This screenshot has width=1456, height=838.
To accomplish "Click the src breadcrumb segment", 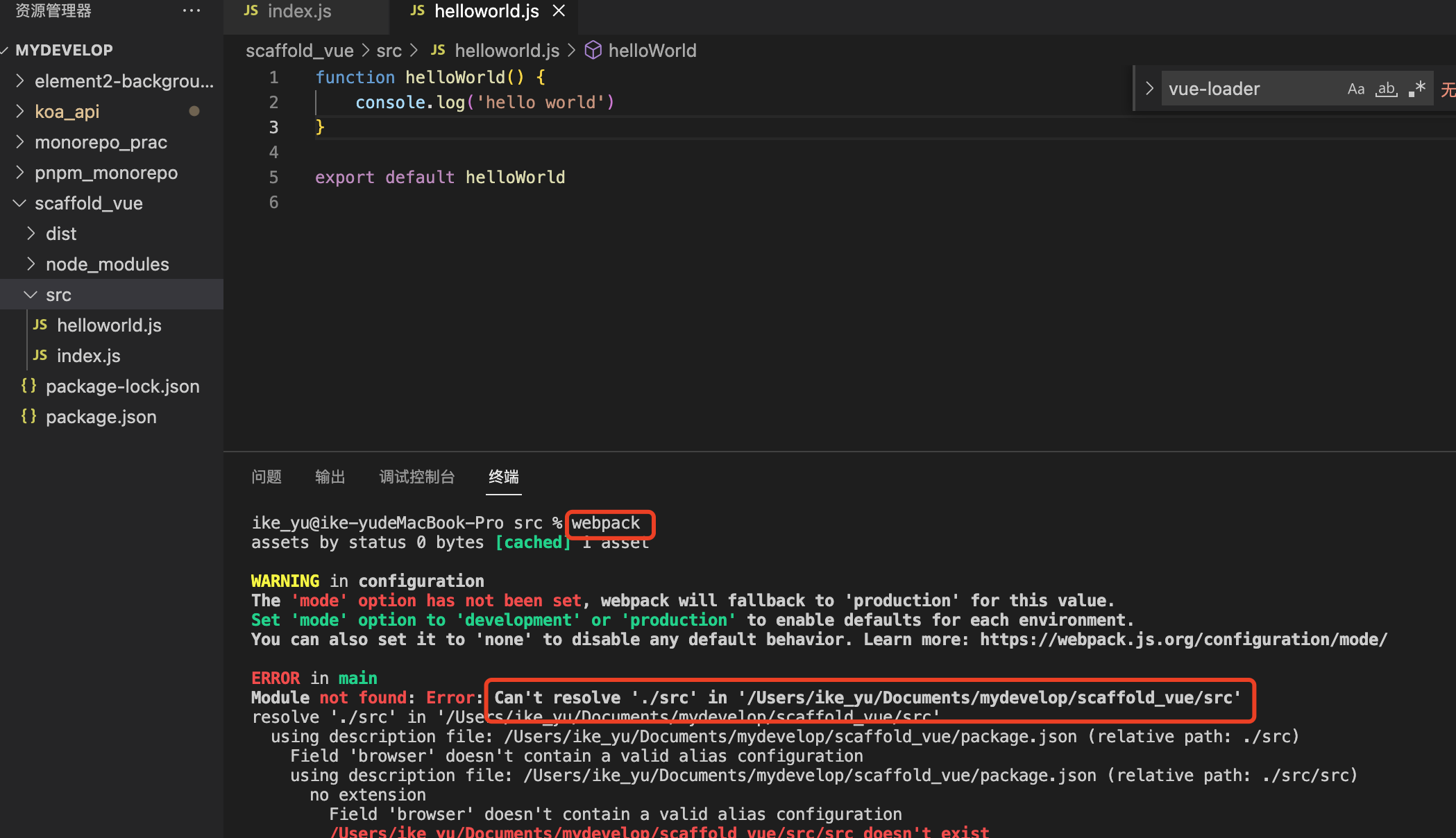I will tap(389, 51).
